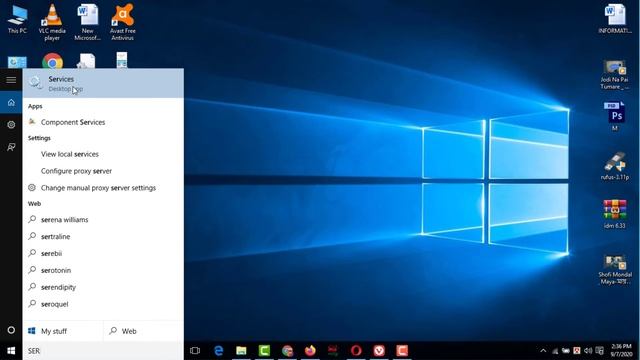Viewport: 640px width, 360px height.
Task: Select idm 6.33 archive icon
Action: tap(615, 214)
